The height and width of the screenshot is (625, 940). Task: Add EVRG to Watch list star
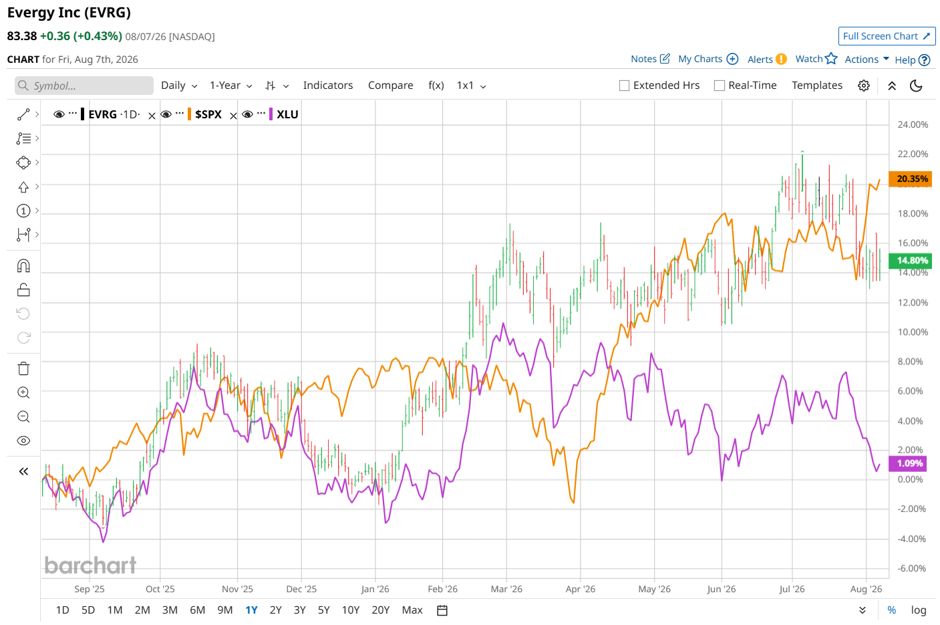pyautogui.click(x=816, y=59)
